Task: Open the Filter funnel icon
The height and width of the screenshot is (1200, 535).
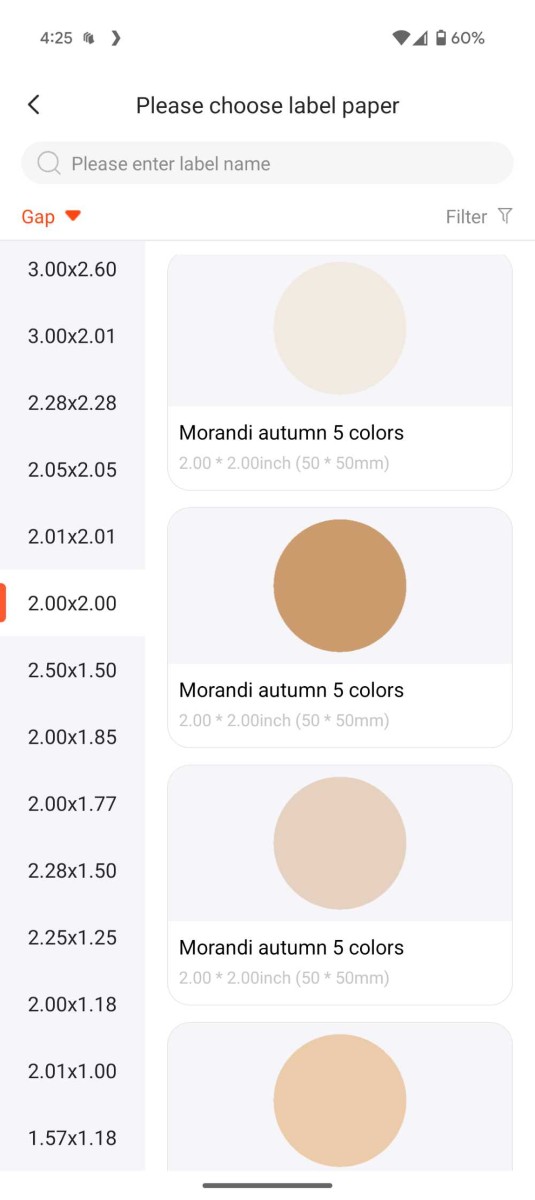Action: click(x=505, y=216)
